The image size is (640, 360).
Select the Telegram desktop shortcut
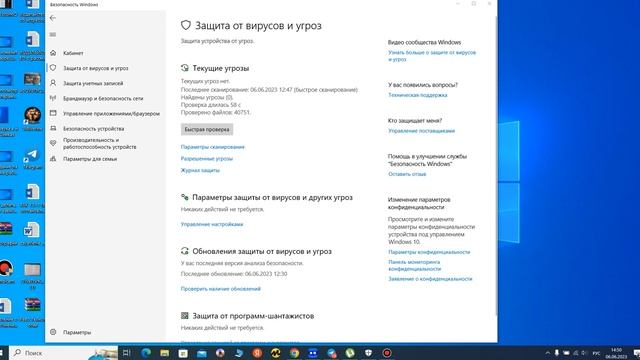tap(32, 158)
